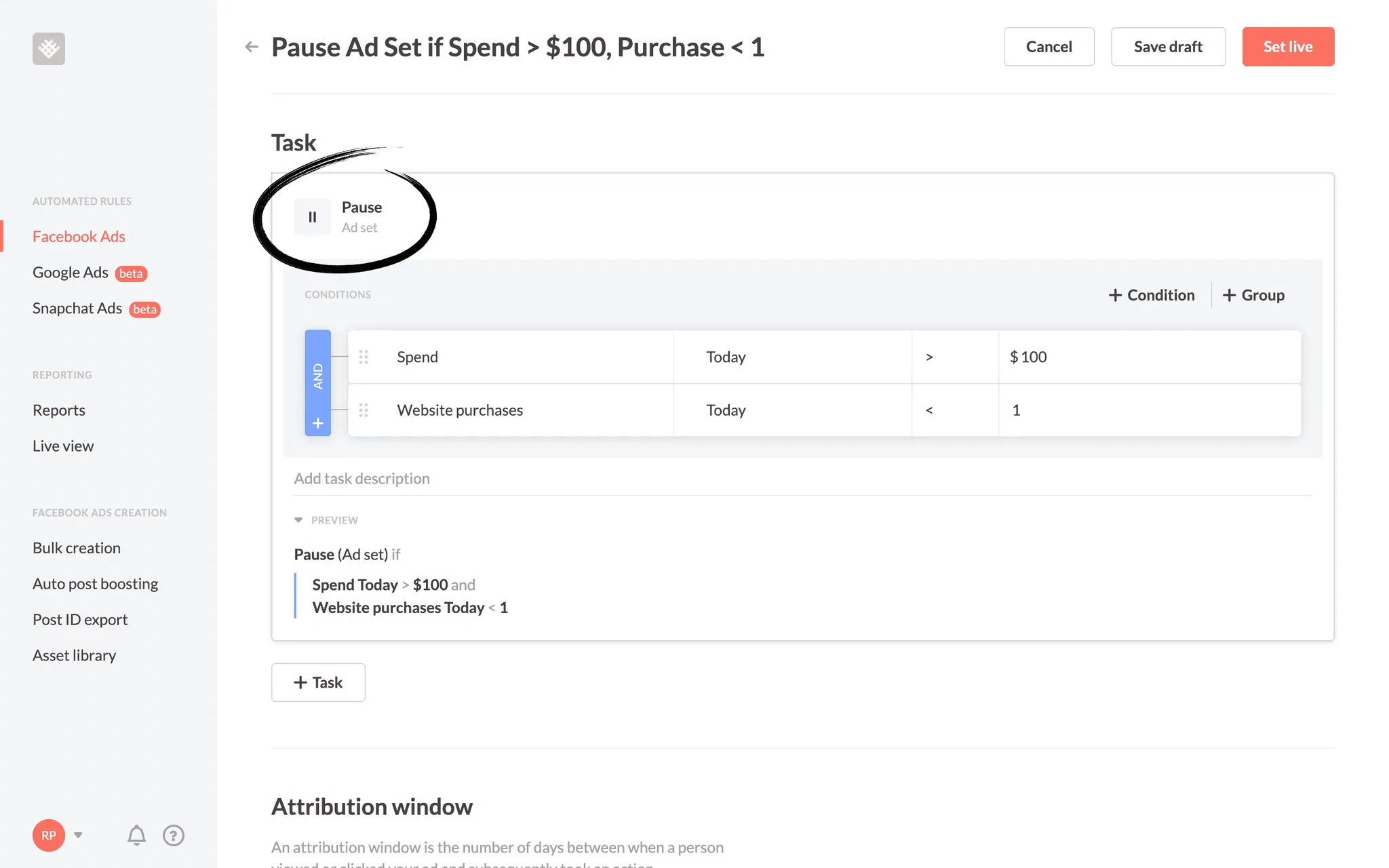Open the help question mark icon
Viewport: 1389px width, 868px height.
(174, 835)
